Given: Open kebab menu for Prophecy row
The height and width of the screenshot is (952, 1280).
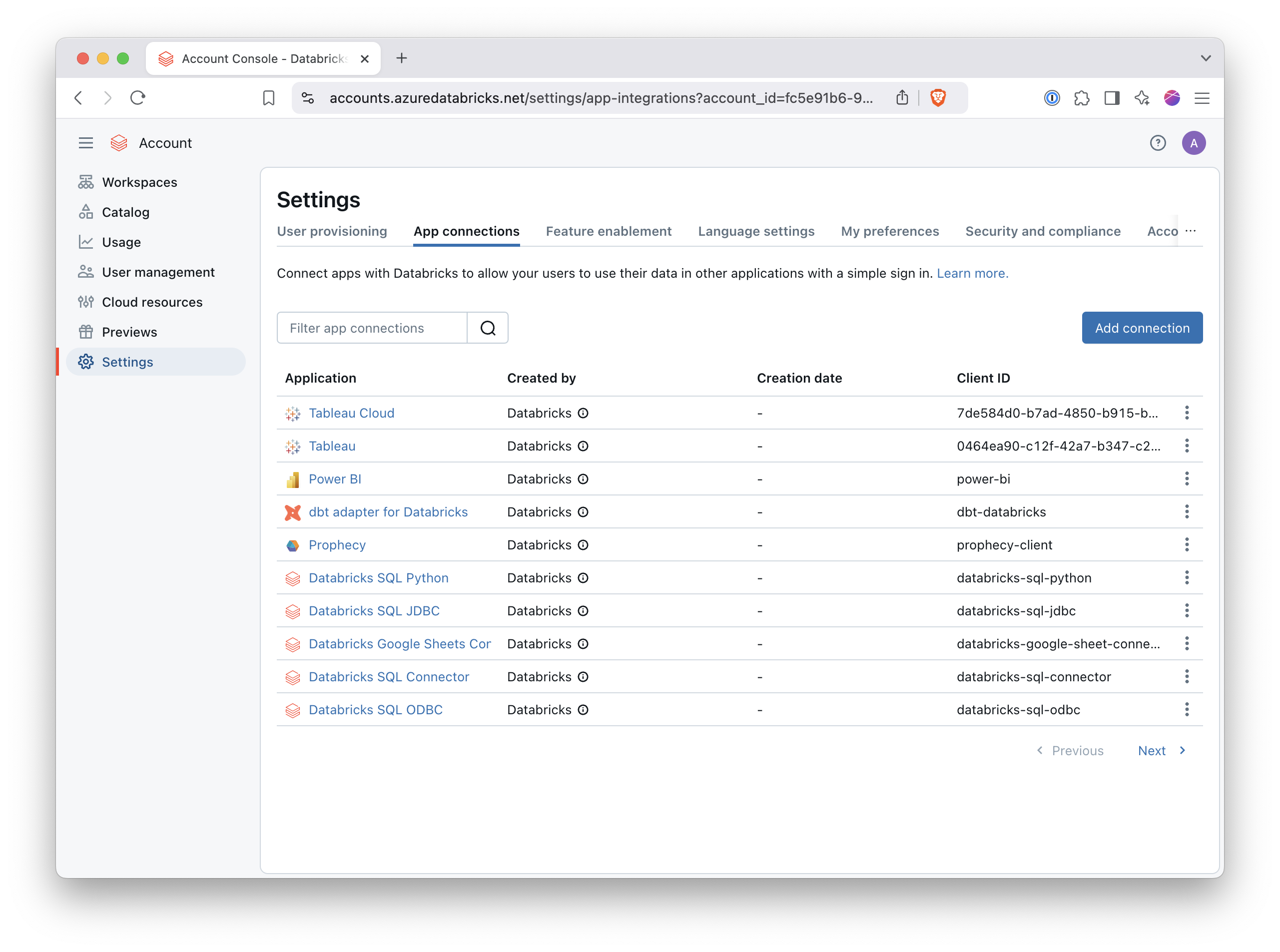Looking at the screenshot, I should pyautogui.click(x=1187, y=544).
